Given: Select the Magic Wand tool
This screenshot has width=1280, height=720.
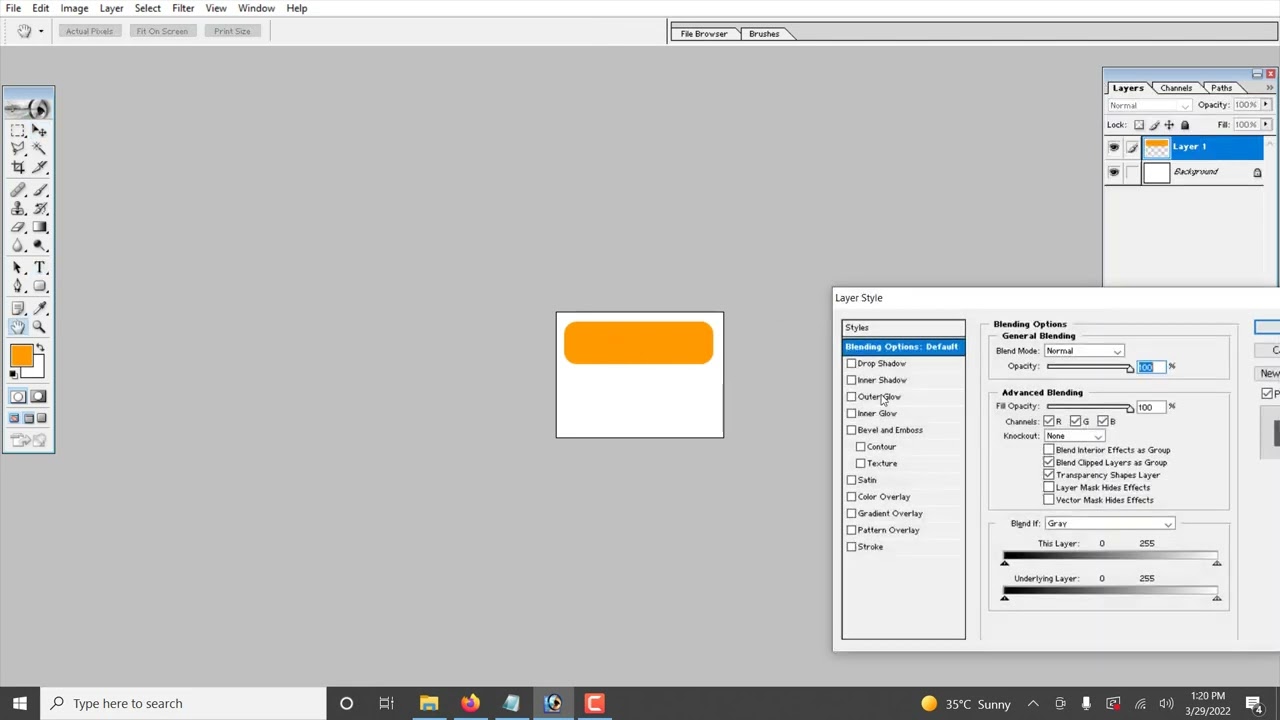Looking at the screenshot, I should [x=39, y=148].
